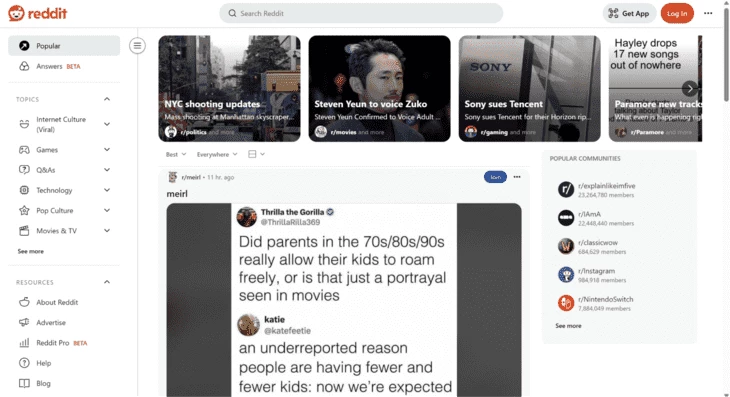Expand the Technology topic chevron
Viewport: 730px width, 397px height.
pyautogui.click(x=107, y=190)
